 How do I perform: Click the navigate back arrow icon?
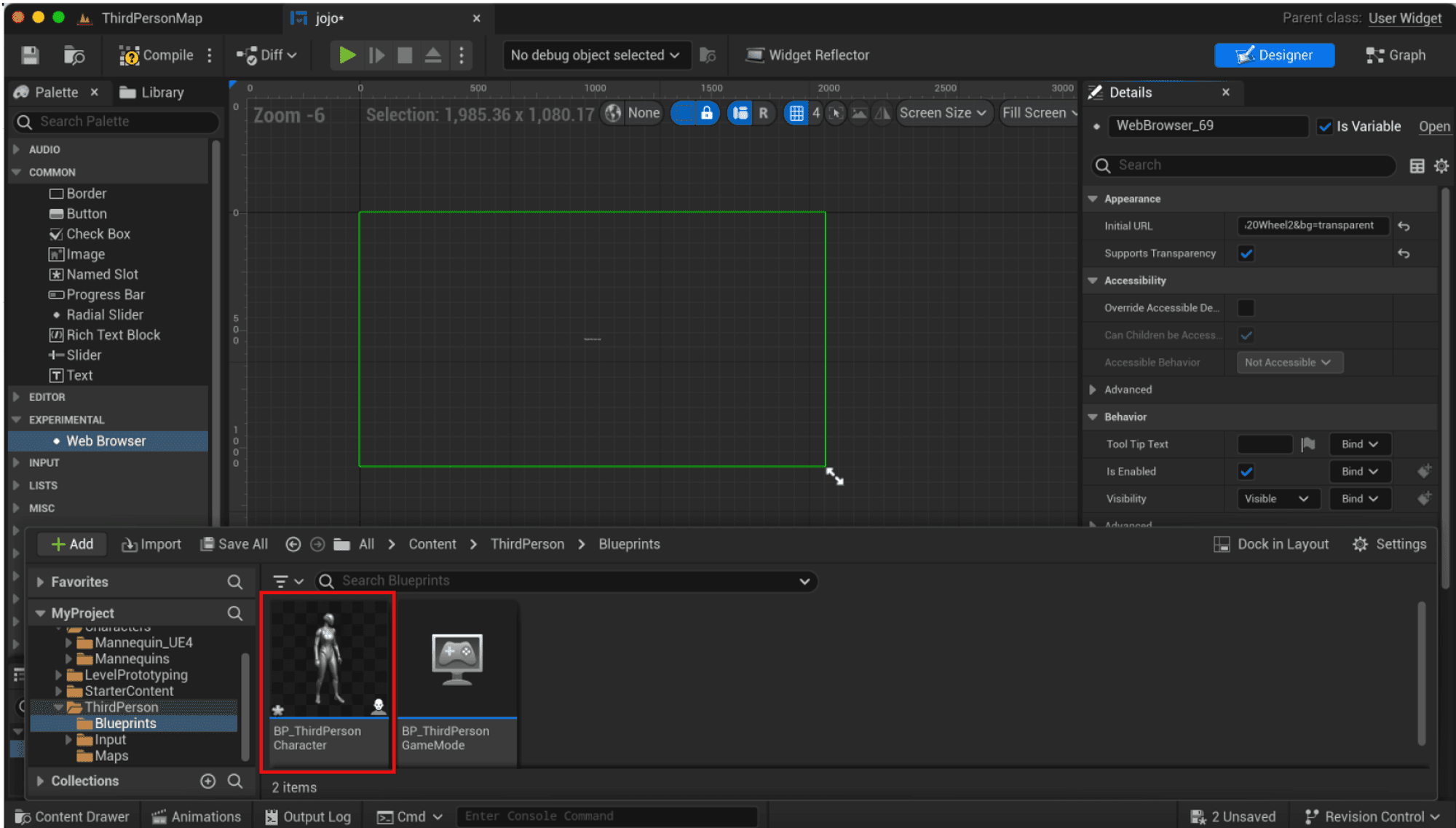[x=293, y=545]
